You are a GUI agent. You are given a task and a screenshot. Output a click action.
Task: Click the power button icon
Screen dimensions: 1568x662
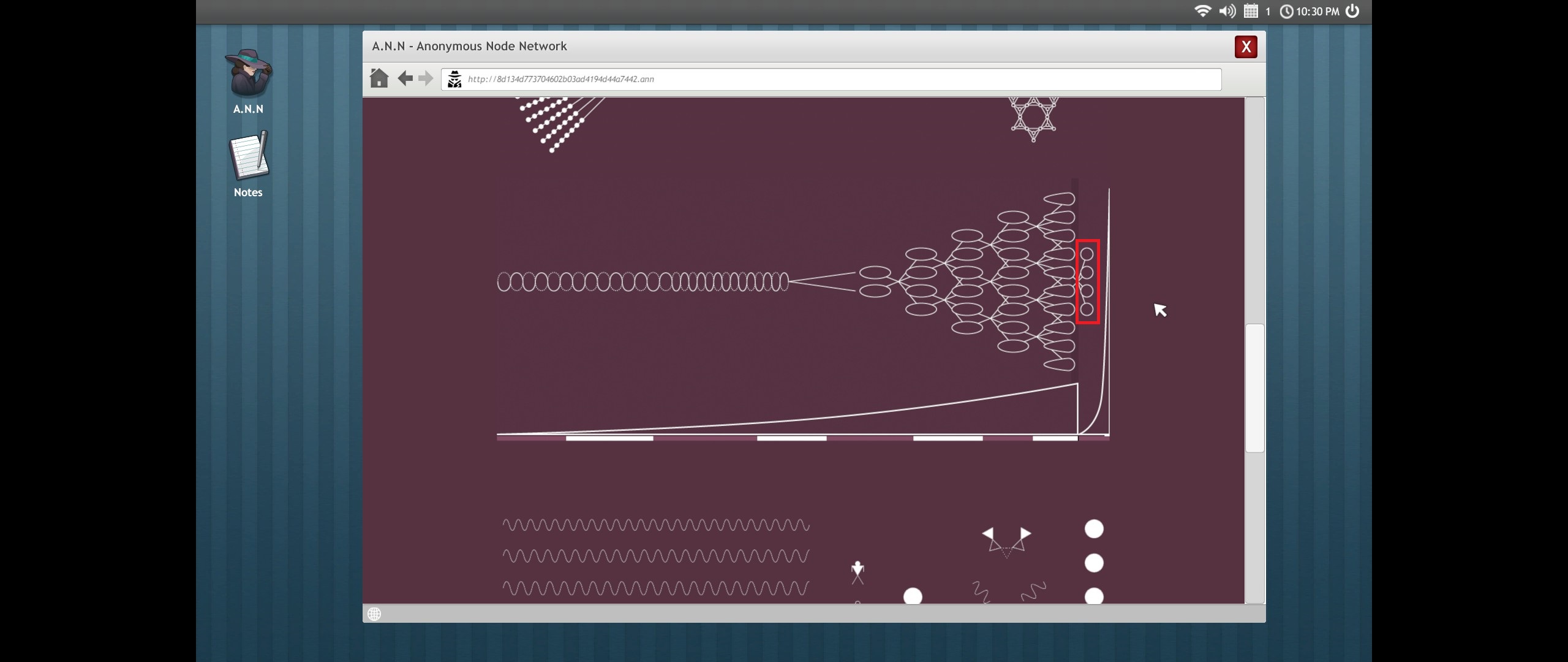pos(1352,11)
